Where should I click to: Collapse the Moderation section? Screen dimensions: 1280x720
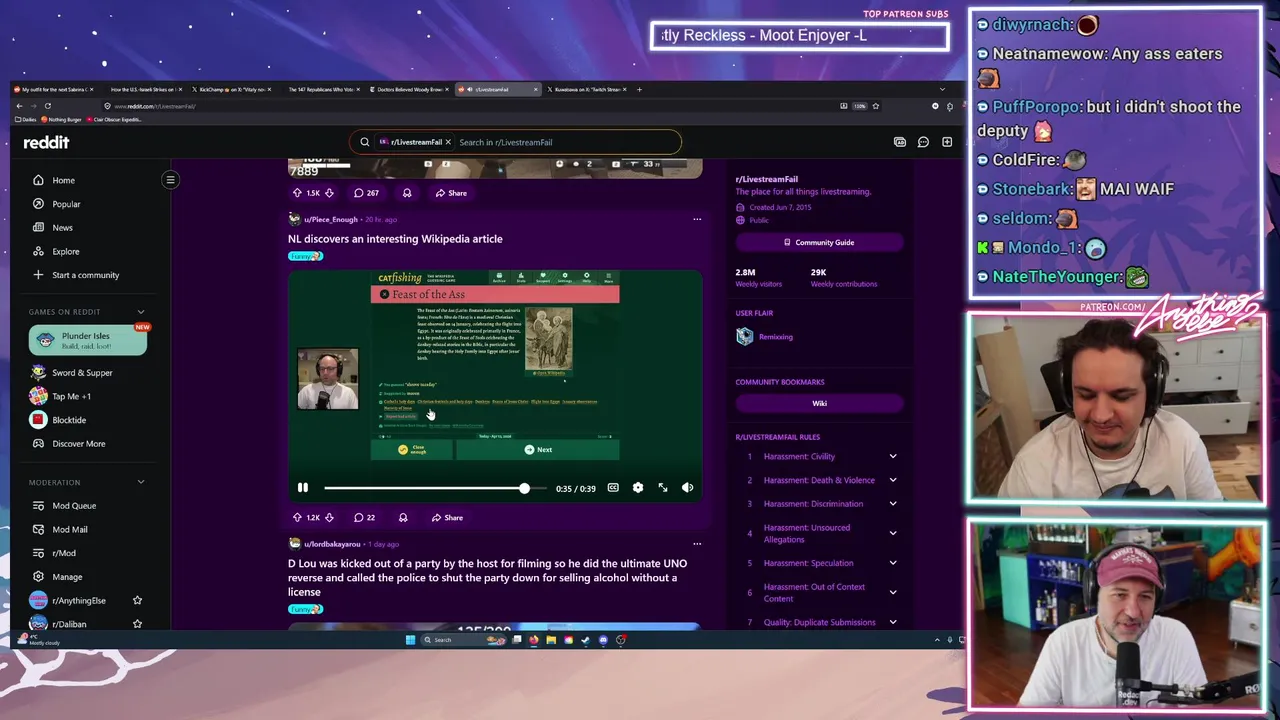point(140,482)
